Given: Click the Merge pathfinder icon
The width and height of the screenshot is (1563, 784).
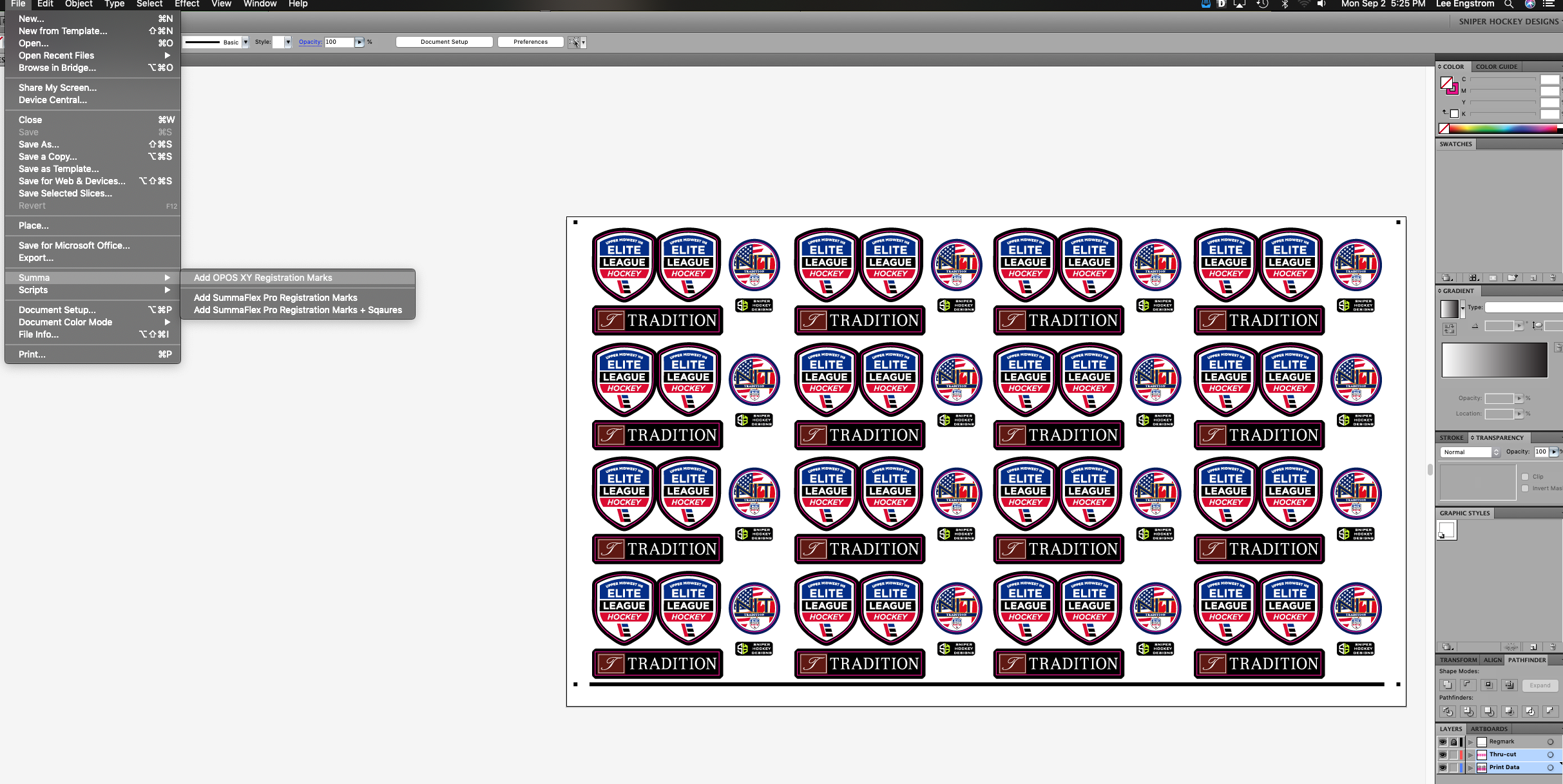Looking at the screenshot, I should 1488,711.
